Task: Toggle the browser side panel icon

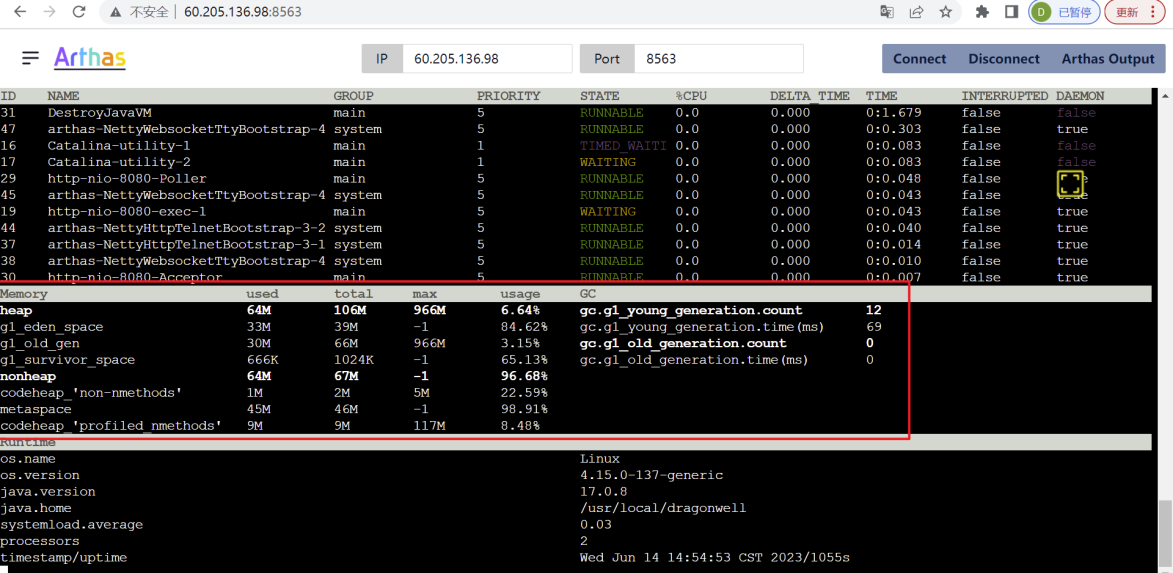Action: coord(1011,12)
